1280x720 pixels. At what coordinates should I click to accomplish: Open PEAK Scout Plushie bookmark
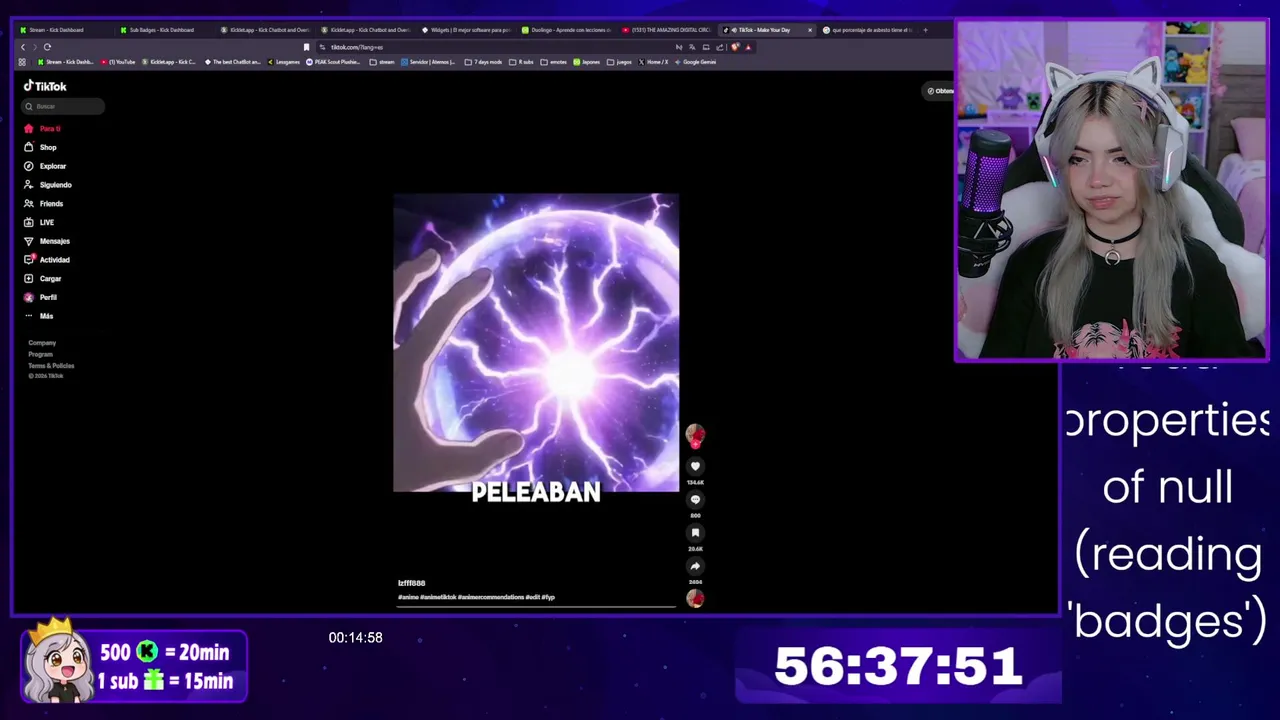pyautogui.click(x=333, y=62)
